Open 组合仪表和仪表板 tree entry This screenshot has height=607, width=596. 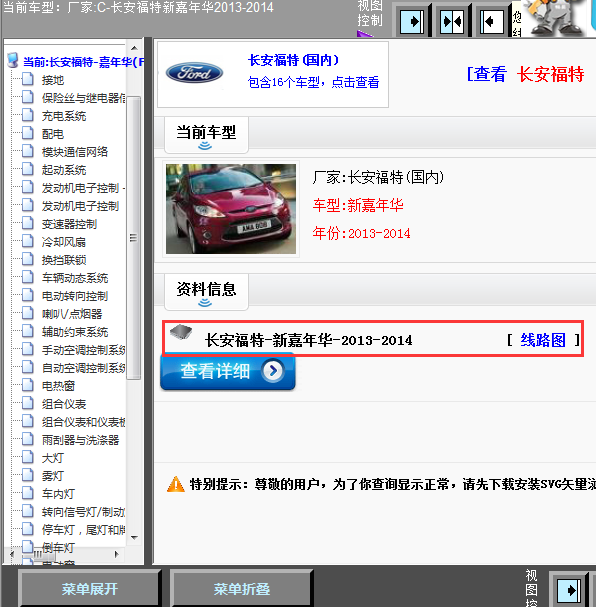pos(84,422)
